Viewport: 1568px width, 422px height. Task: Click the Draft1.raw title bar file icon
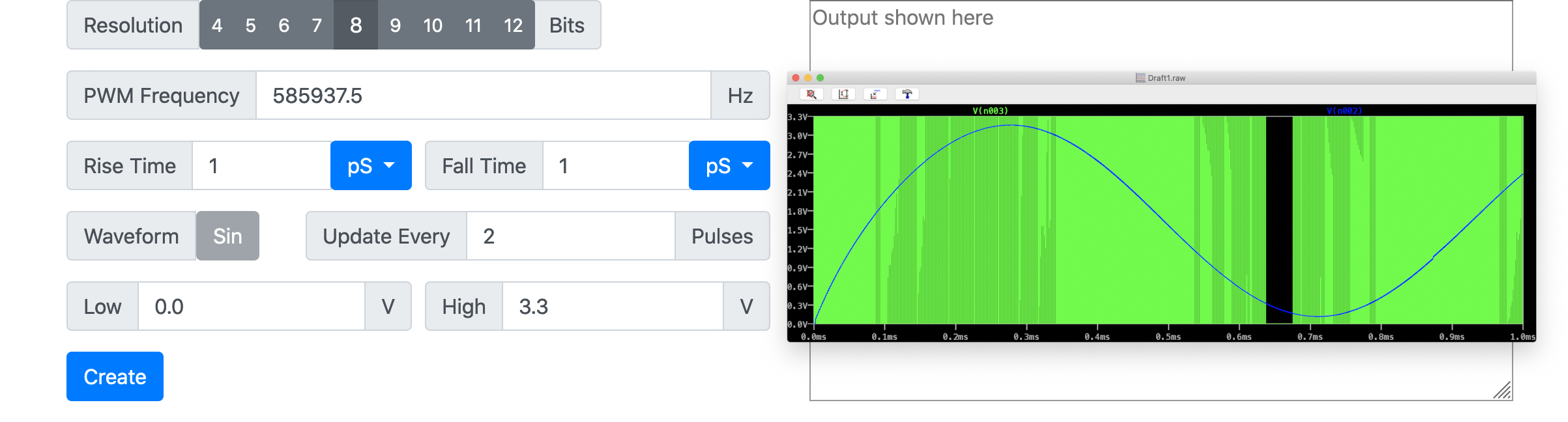point(1140,77)
